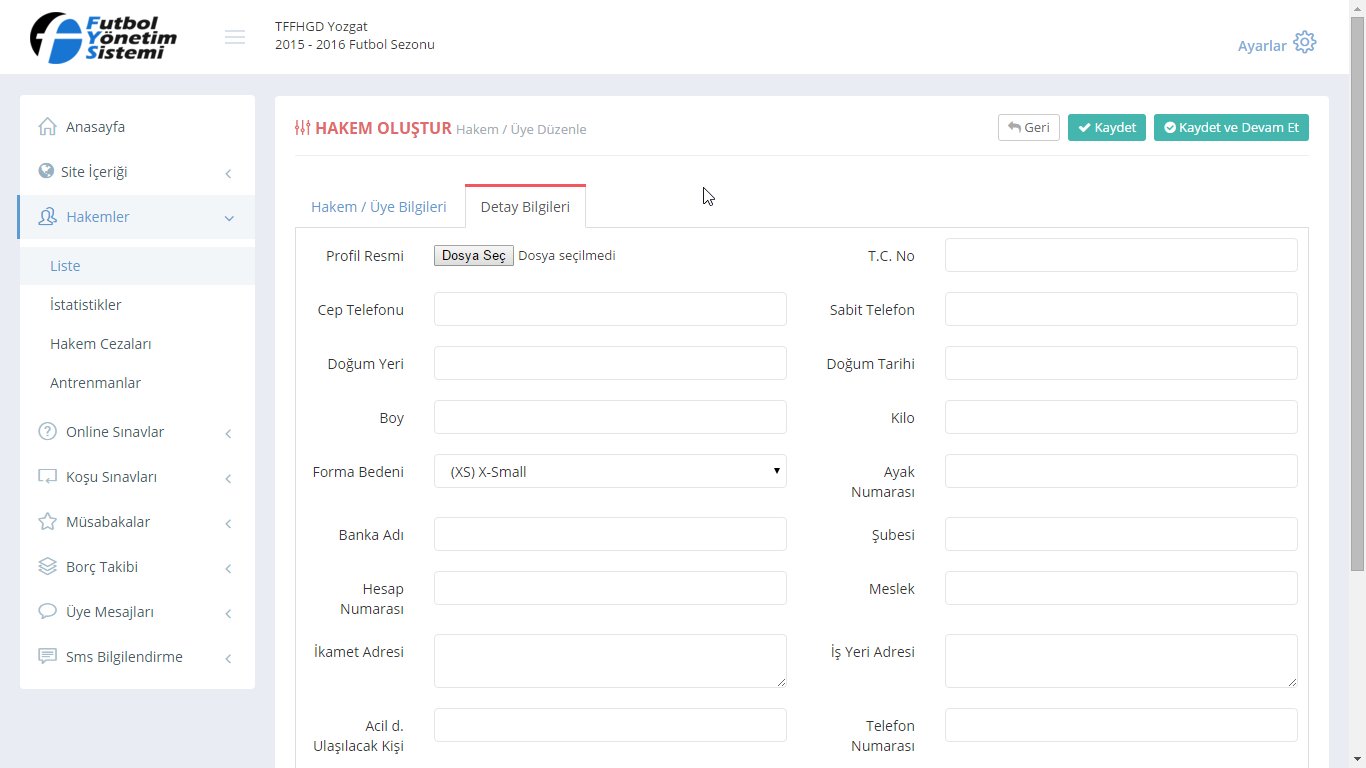The height and width of the screenshot is (768, 1366).
Task: Click the Dosya Seç file chooser button
Action: (474, 256)
